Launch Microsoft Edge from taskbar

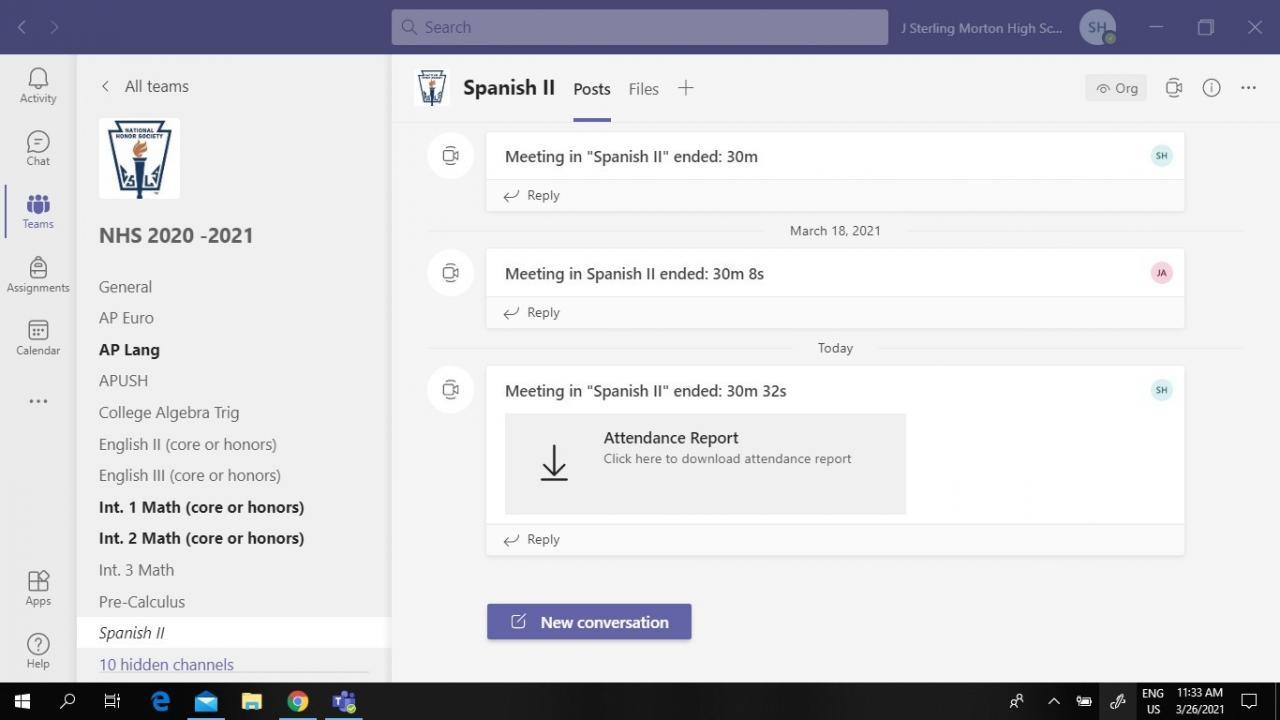(x=160, y=701)
